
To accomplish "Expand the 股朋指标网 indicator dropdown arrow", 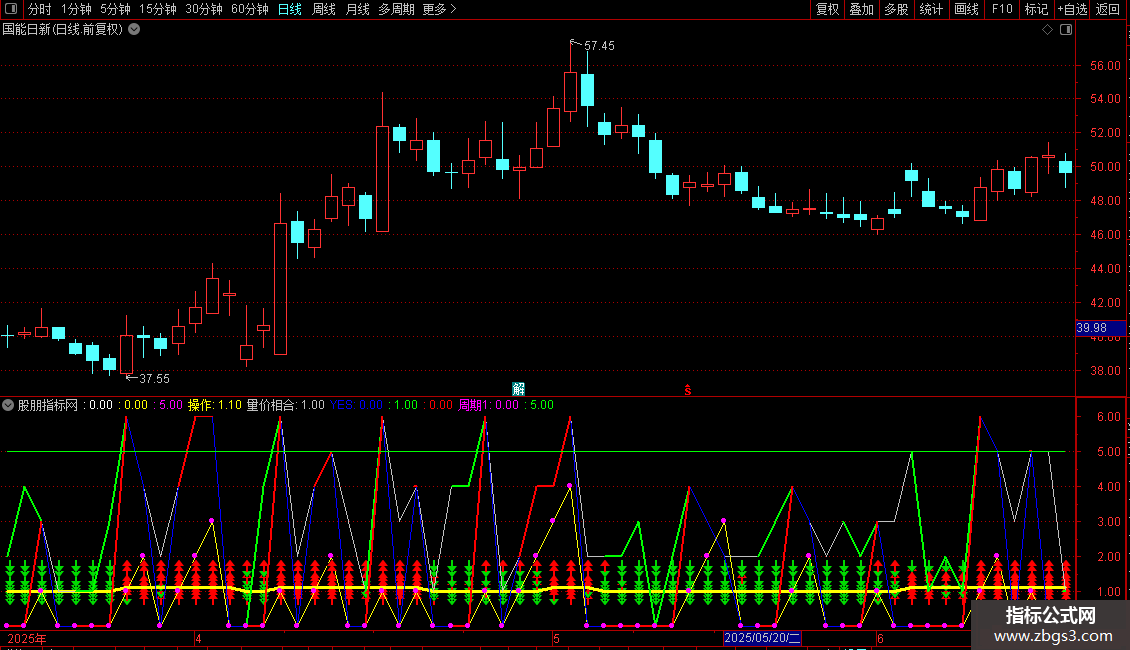I will (9, 405).
